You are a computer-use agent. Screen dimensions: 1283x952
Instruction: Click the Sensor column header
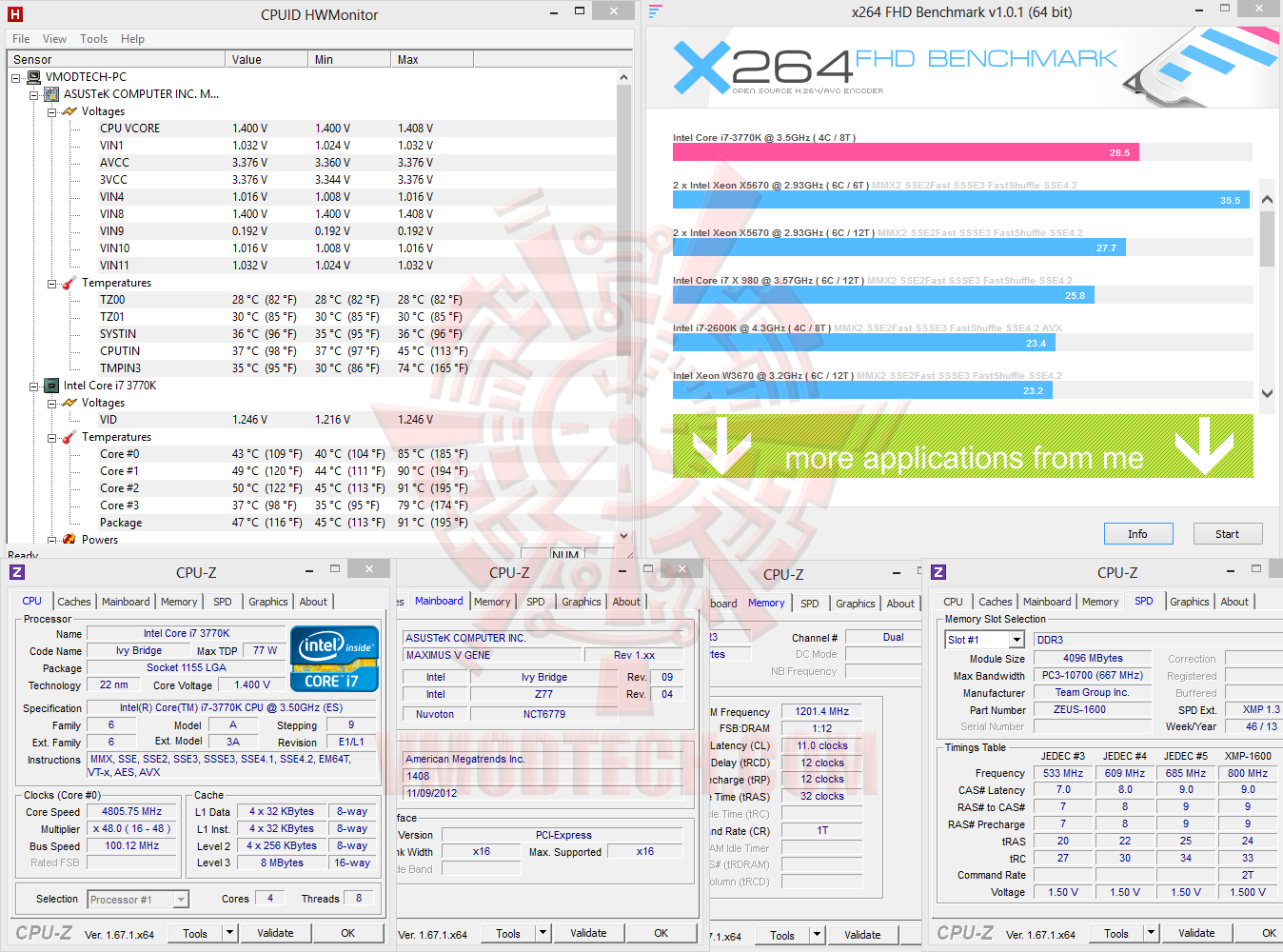pyautogui.click(x=116, y=59)
